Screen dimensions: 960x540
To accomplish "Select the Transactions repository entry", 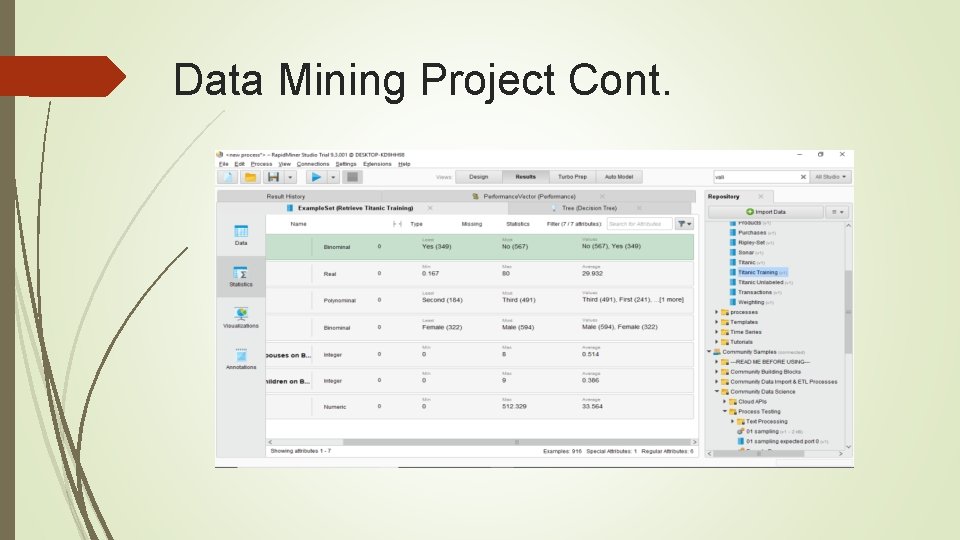I will pos(755,292).
